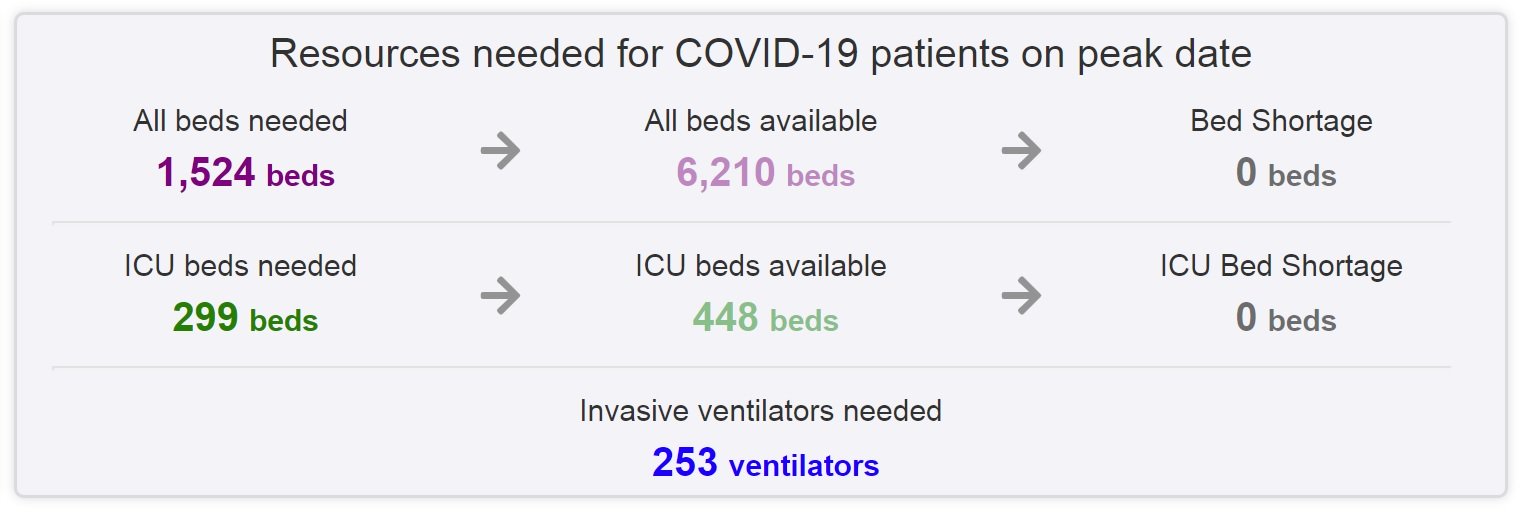Click the Bed Shortage label

(1281, 121)
